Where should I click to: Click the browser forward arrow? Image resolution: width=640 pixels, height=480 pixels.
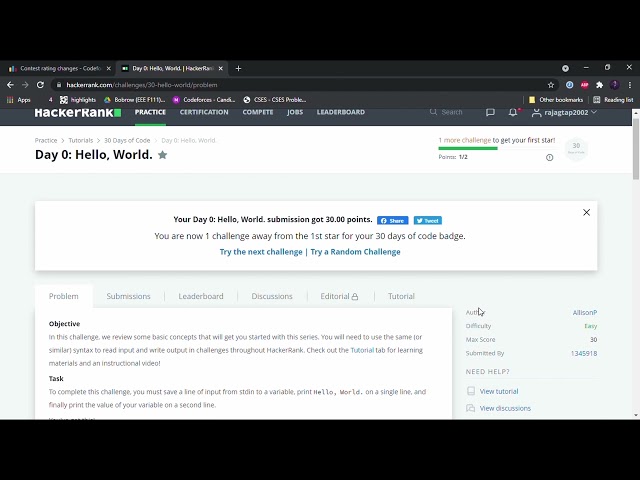pos(25,85)
